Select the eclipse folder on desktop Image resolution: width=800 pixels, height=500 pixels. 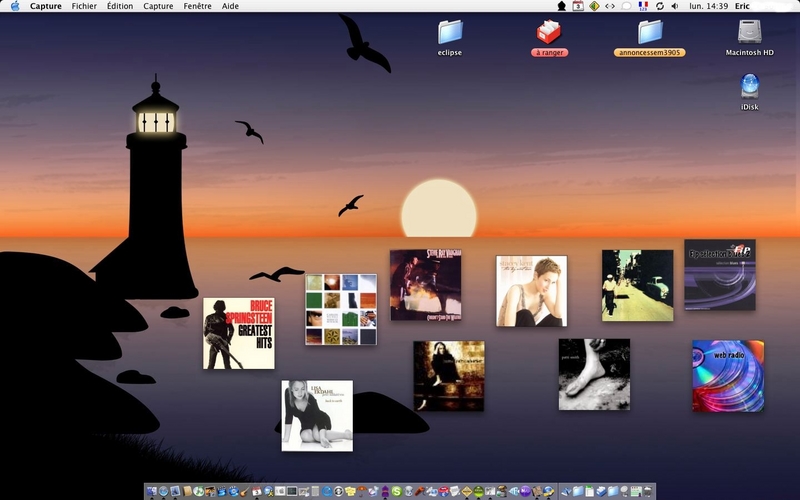click(x=449, y=38)
